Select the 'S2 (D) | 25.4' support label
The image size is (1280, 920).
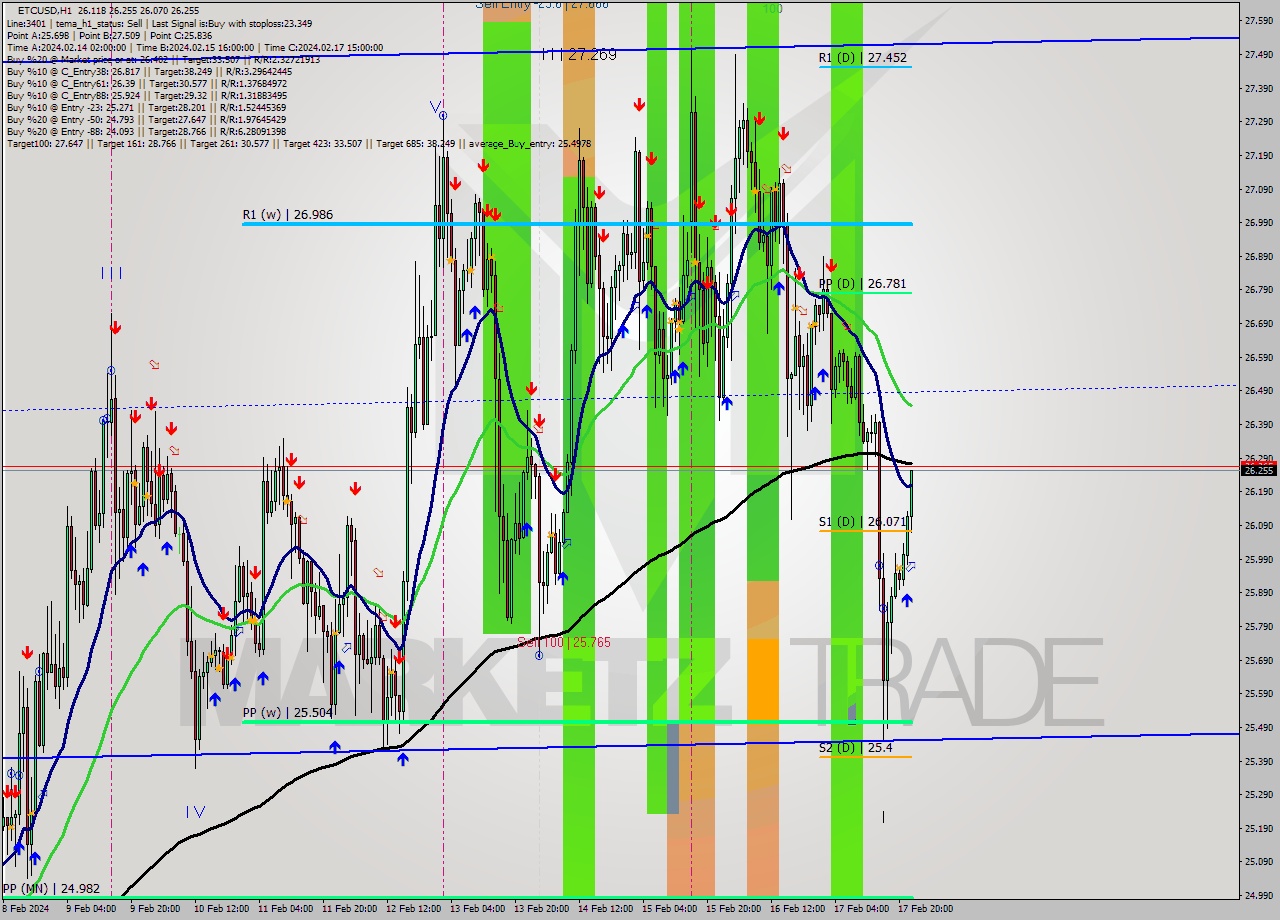pyautogui.click(x=855, y=747)
